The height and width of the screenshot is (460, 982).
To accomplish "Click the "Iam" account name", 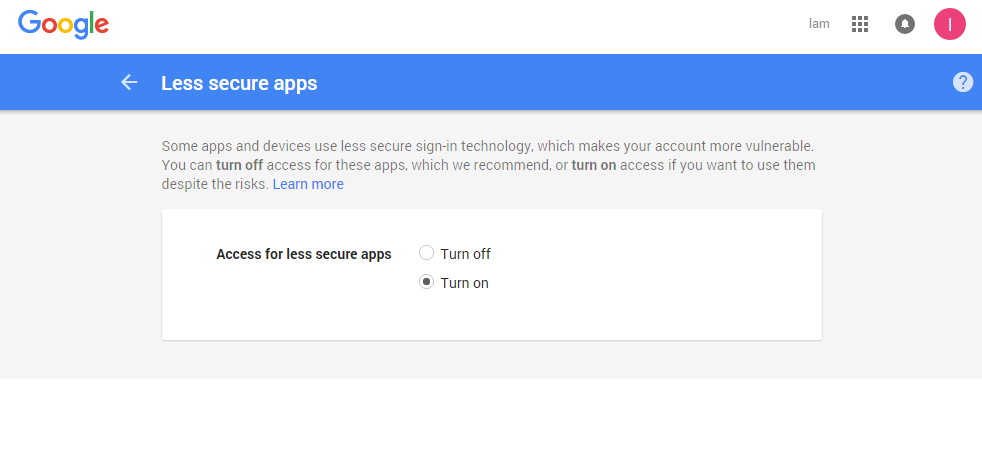I will [819, 24].
